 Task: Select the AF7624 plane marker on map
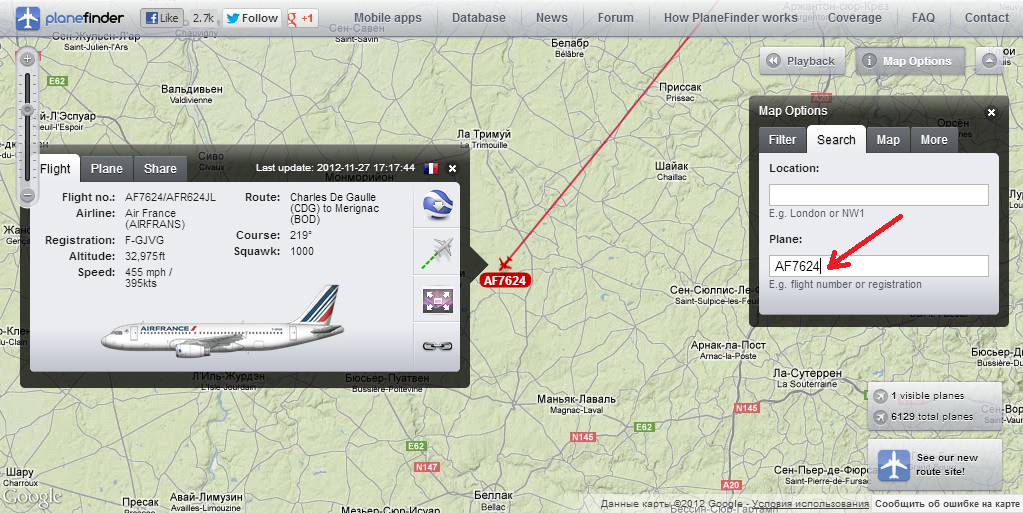[x=504, y=280]
